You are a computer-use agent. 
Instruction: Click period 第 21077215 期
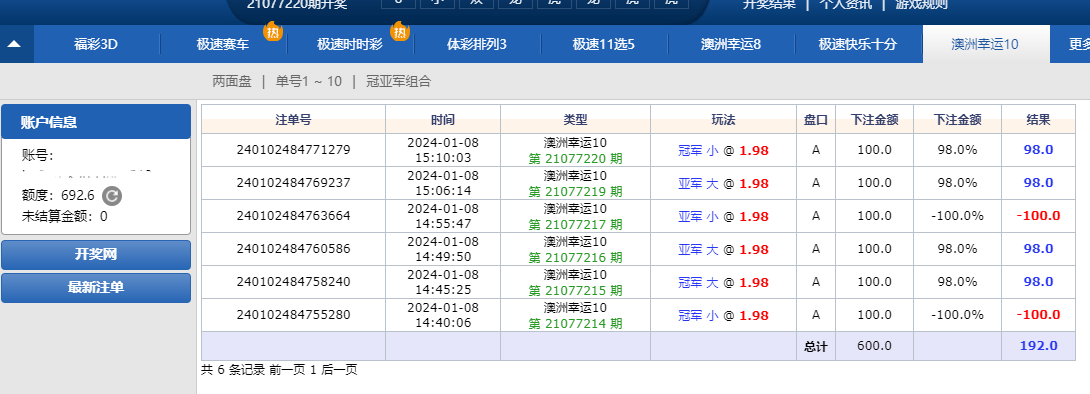pos(576,290)
